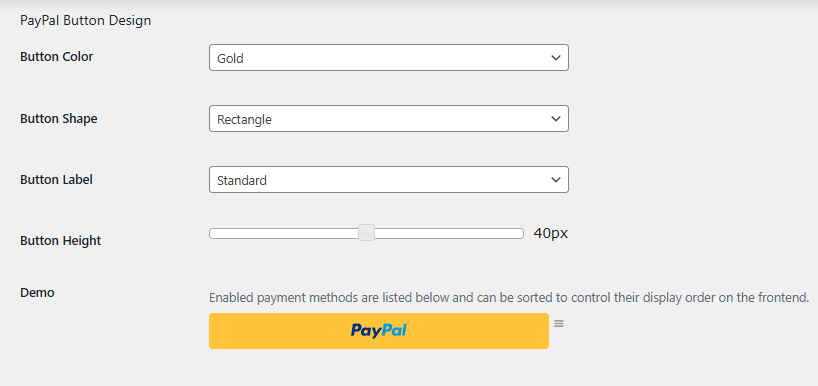This screenshot has width=818, height=386.
Task: Click the slider track right of the thumb
Action: click(x=449, y=233)
